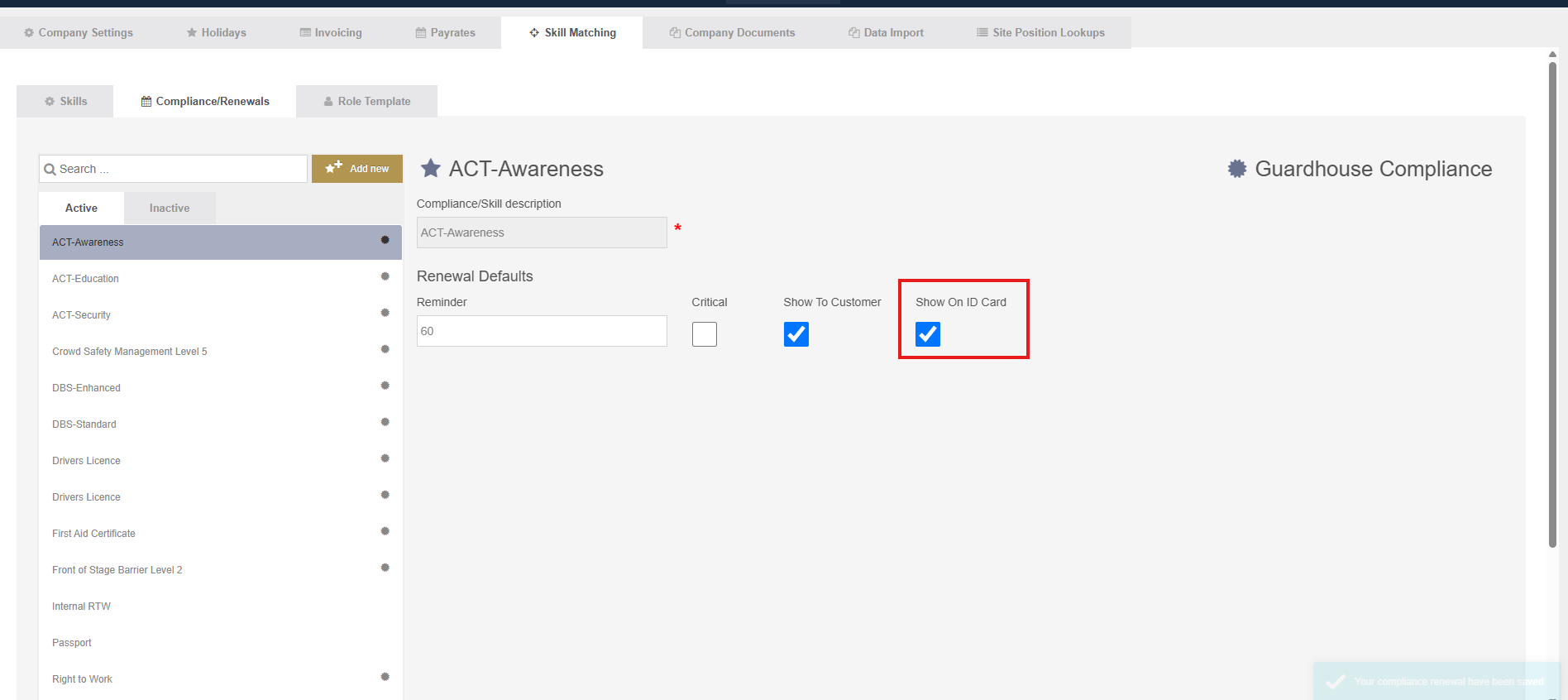Click the Guardhouse Compliance badge icon
1568x700 pixels.
[x=1237, y=169]
